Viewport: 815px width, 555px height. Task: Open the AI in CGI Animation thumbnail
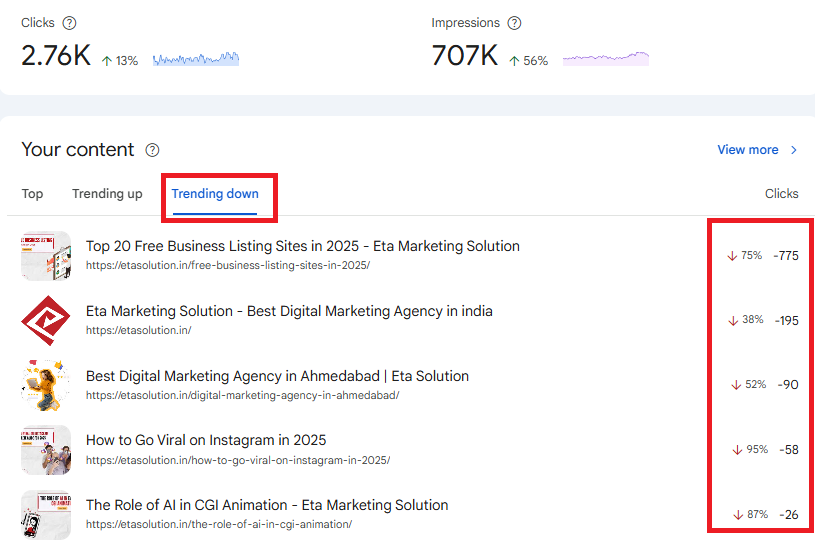[46, 515]
